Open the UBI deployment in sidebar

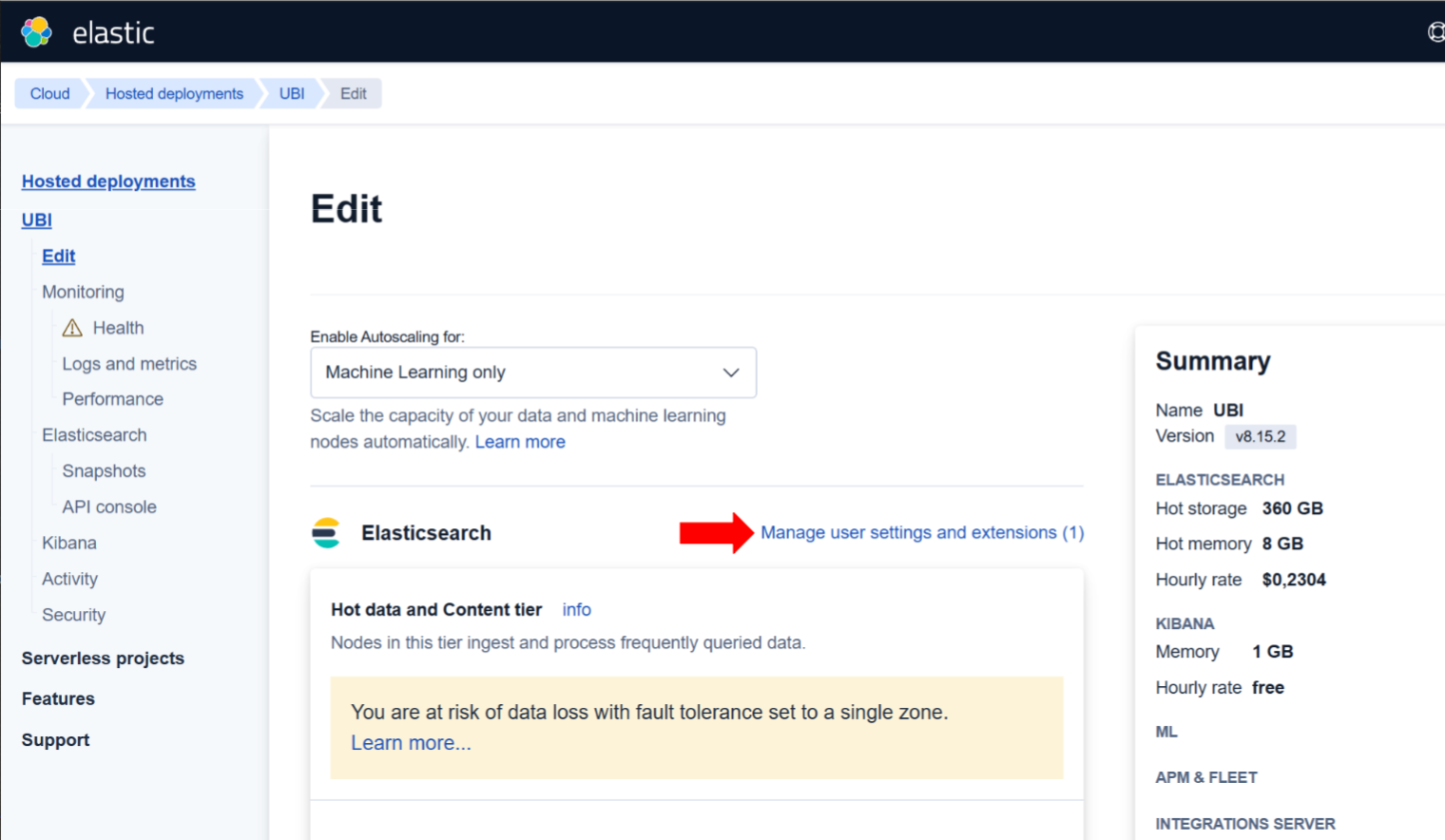[x=37, y=220]
